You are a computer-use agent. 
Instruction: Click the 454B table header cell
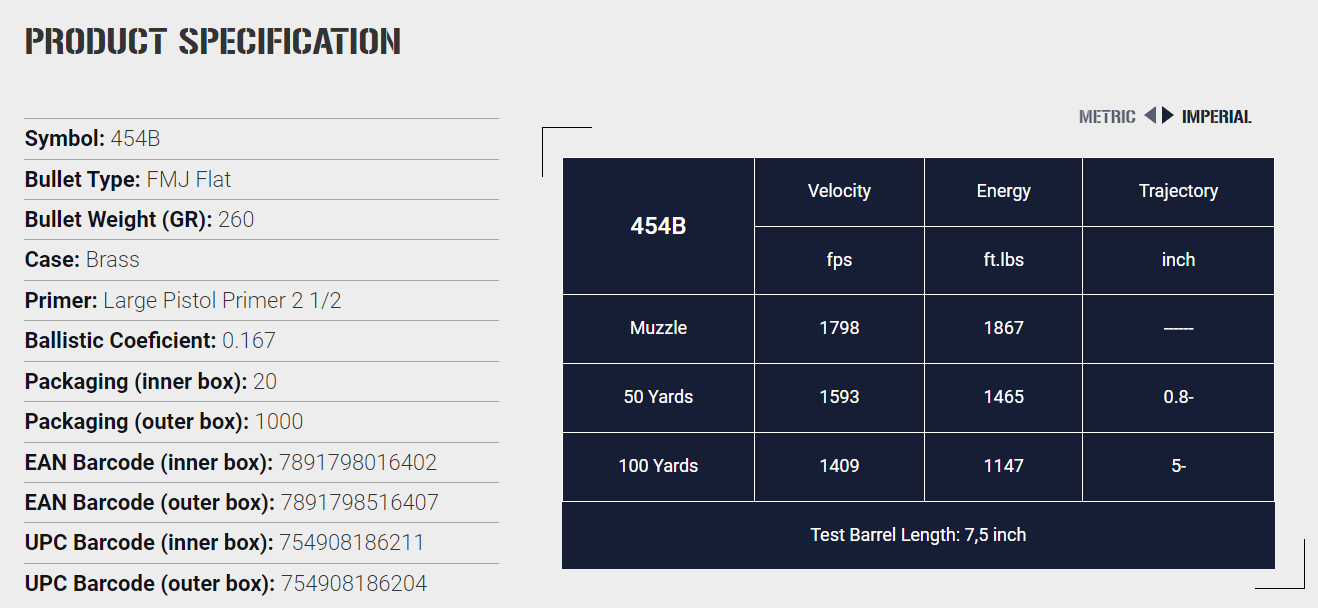658,226
